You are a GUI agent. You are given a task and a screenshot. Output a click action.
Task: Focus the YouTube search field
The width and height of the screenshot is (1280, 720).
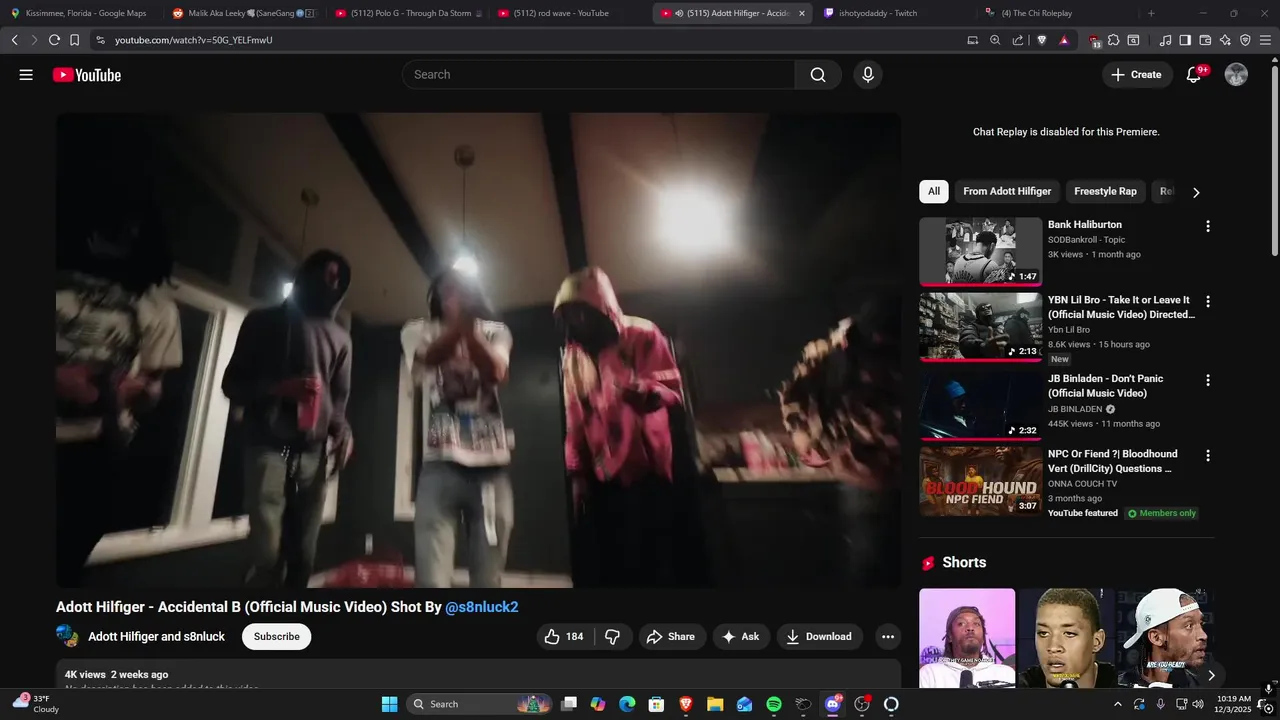point(598,75)
